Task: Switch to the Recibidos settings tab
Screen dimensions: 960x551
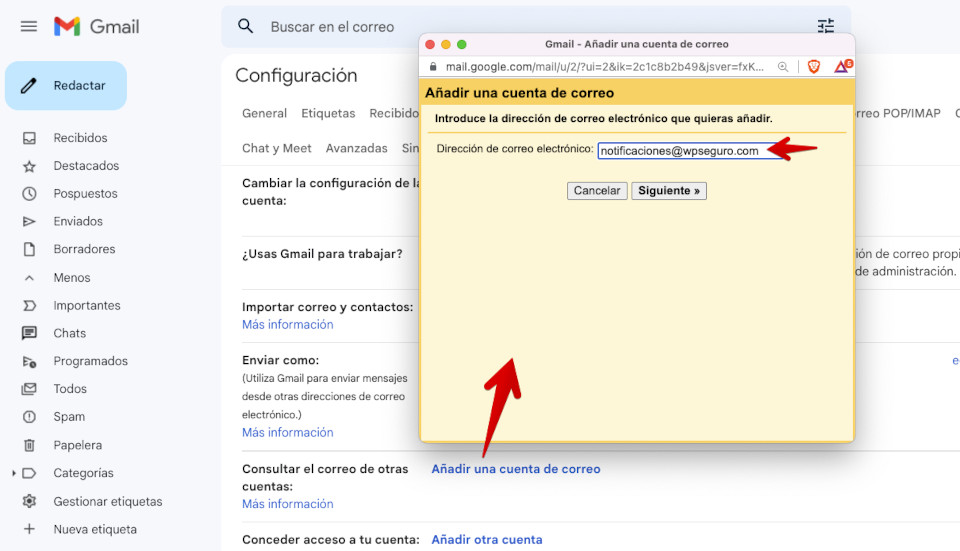Action: pyautogui.click(x=394, y=113)
